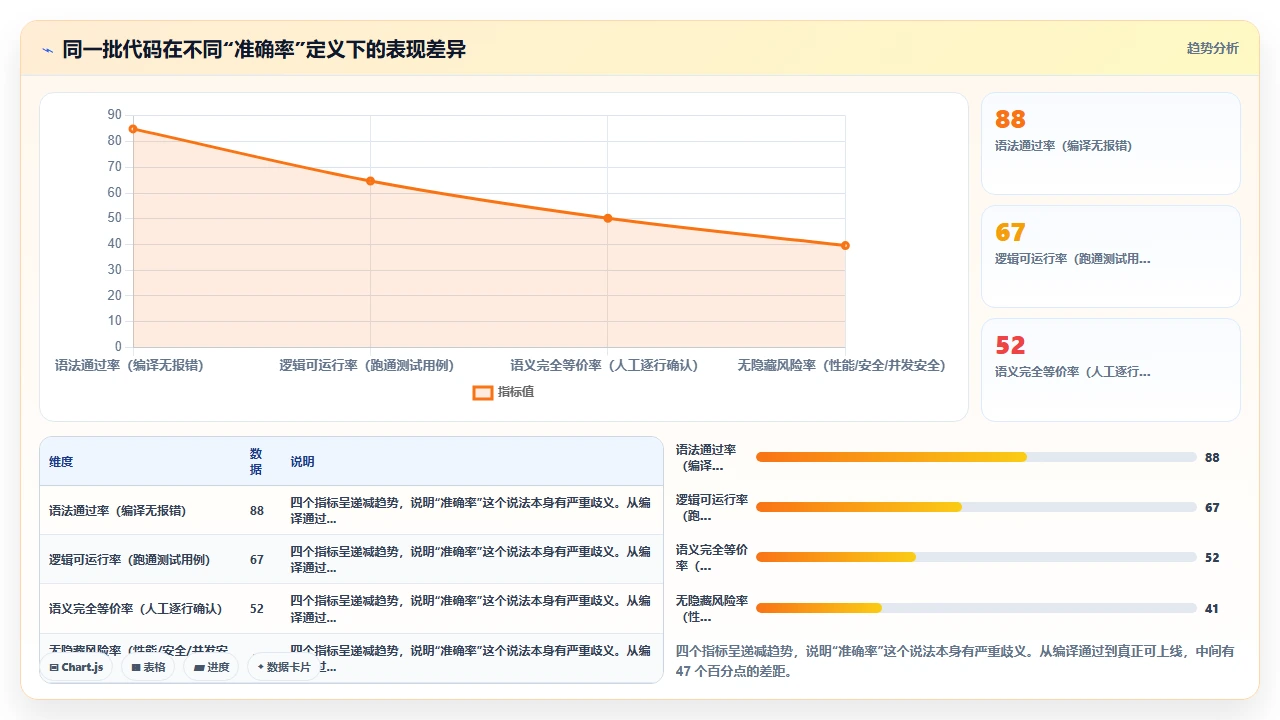Click the 维度 column header
The image size is (1280, 720).
click(61, 462)
